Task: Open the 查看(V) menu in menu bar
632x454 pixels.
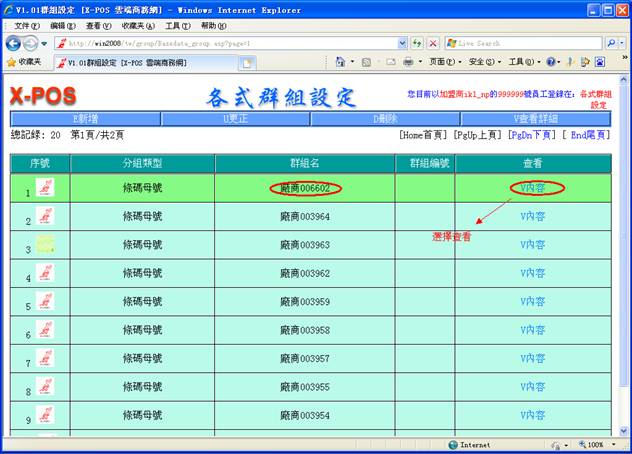Action: [x=99, y=25]
